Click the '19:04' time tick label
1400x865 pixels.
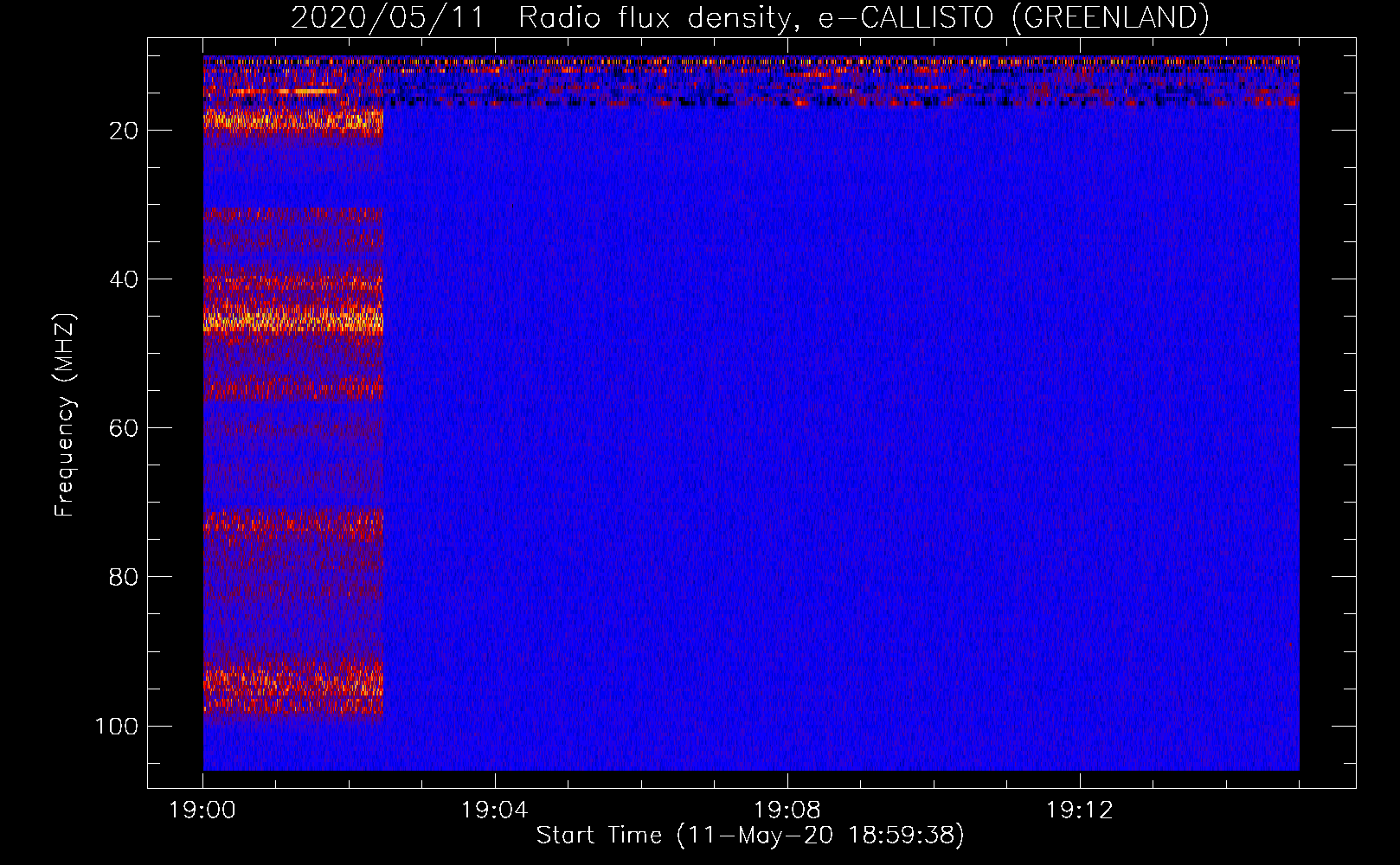(x=495, y=811)
